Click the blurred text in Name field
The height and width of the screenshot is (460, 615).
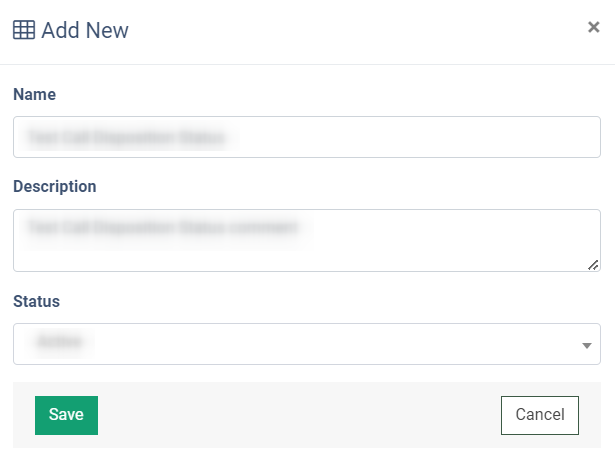coord(127,137)
